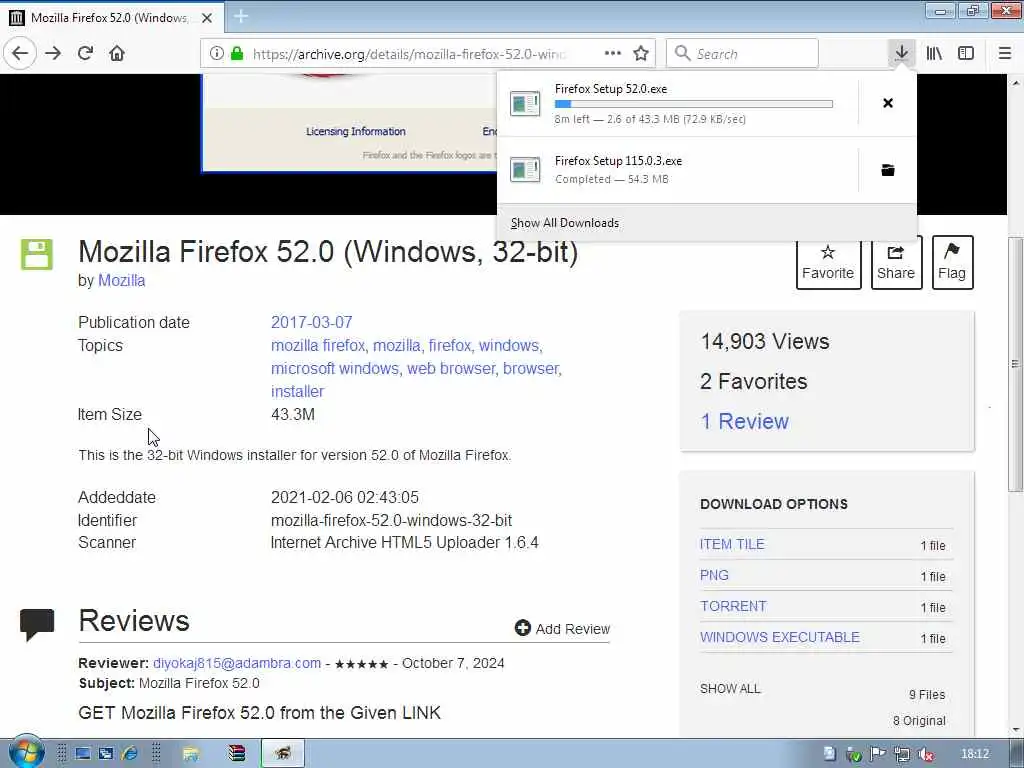Click the muted volume tray icon

[925, 754]
